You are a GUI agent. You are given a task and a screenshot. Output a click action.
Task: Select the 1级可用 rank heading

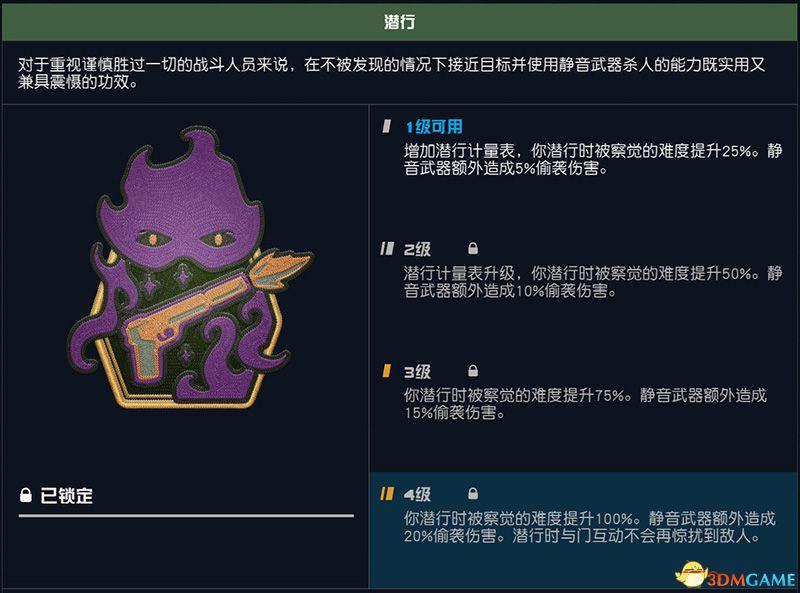[x=434, y=127]
